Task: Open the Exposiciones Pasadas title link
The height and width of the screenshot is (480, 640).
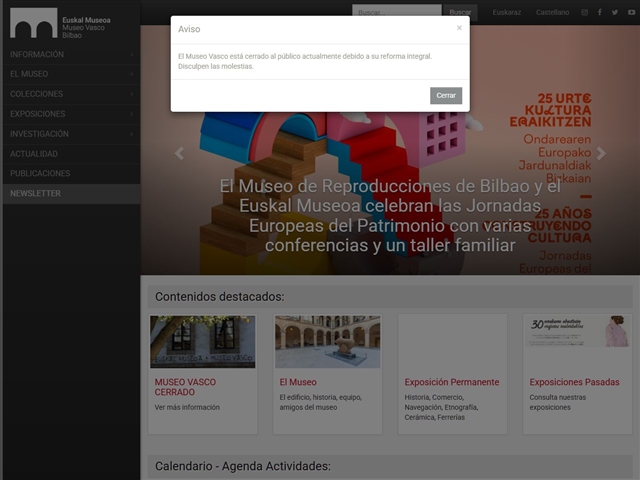Action: tap(574, 382)
